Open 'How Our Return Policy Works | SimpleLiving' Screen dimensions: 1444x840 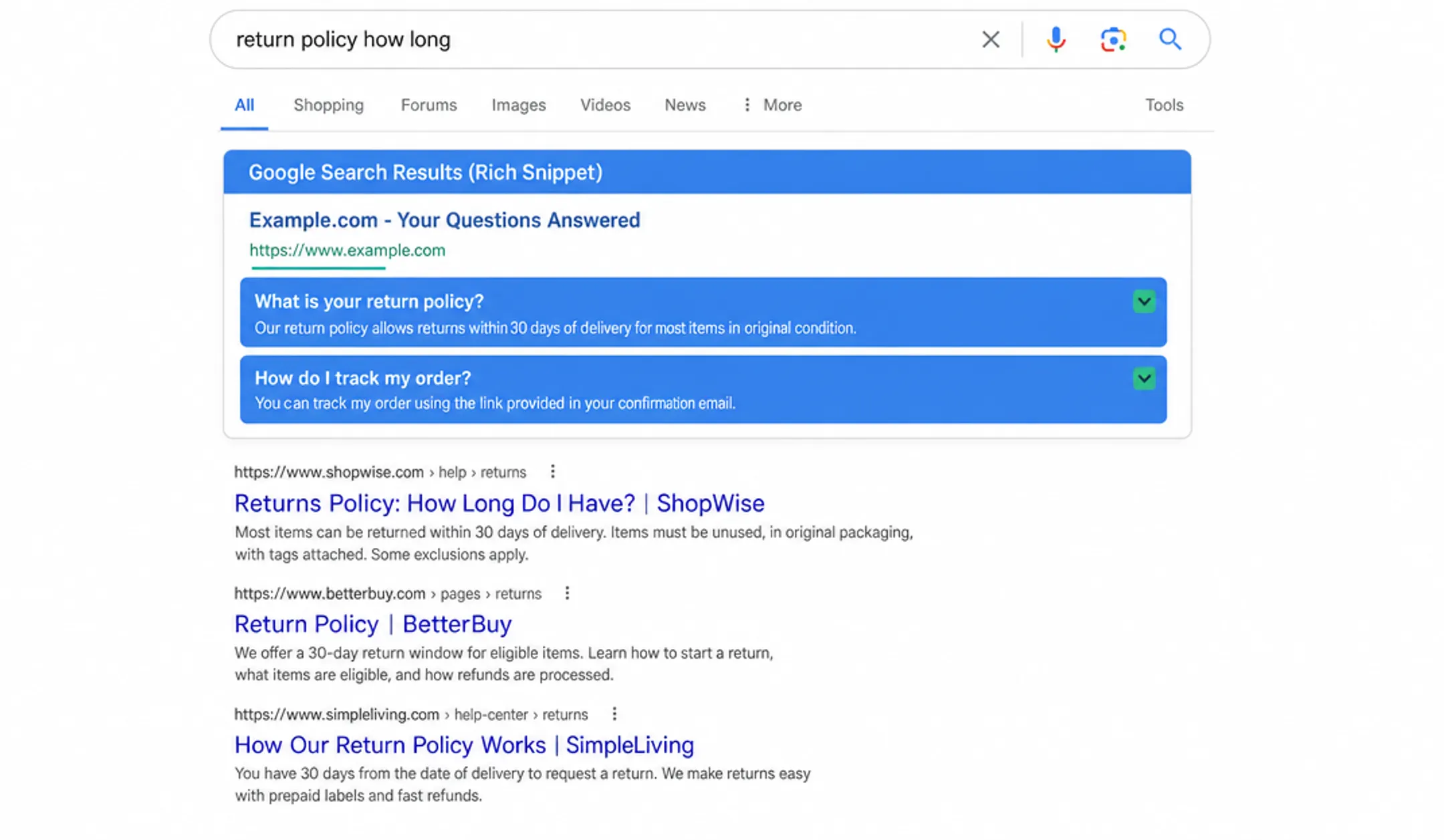pyautogui.click(x=464, y=745)
